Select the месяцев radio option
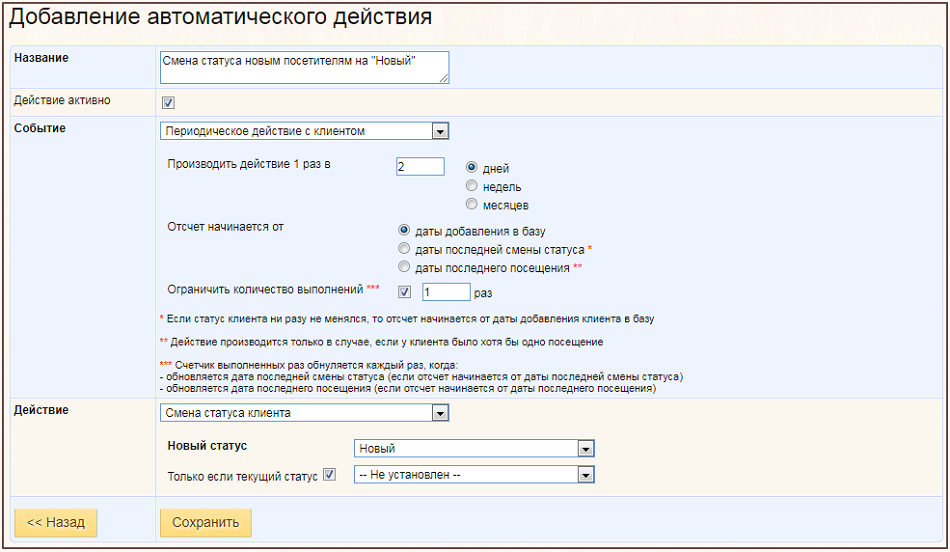Image resolution: width=950 pixels, height=552 pixels. (471, 204)
